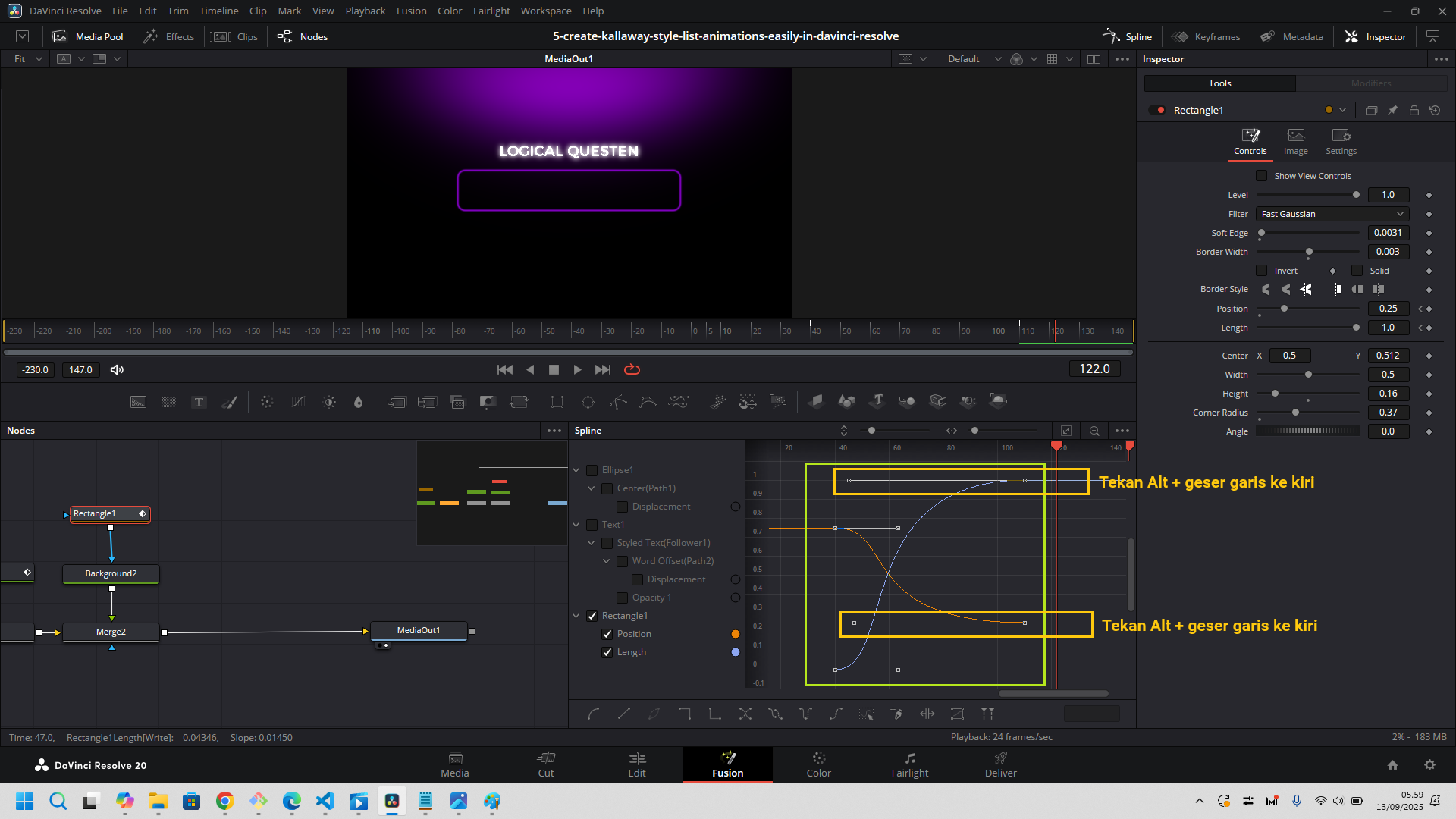The height and width of the screenshot is (819, 1456).
Task: Collapse the Rectangle1 spline tree
Action: 576,616
